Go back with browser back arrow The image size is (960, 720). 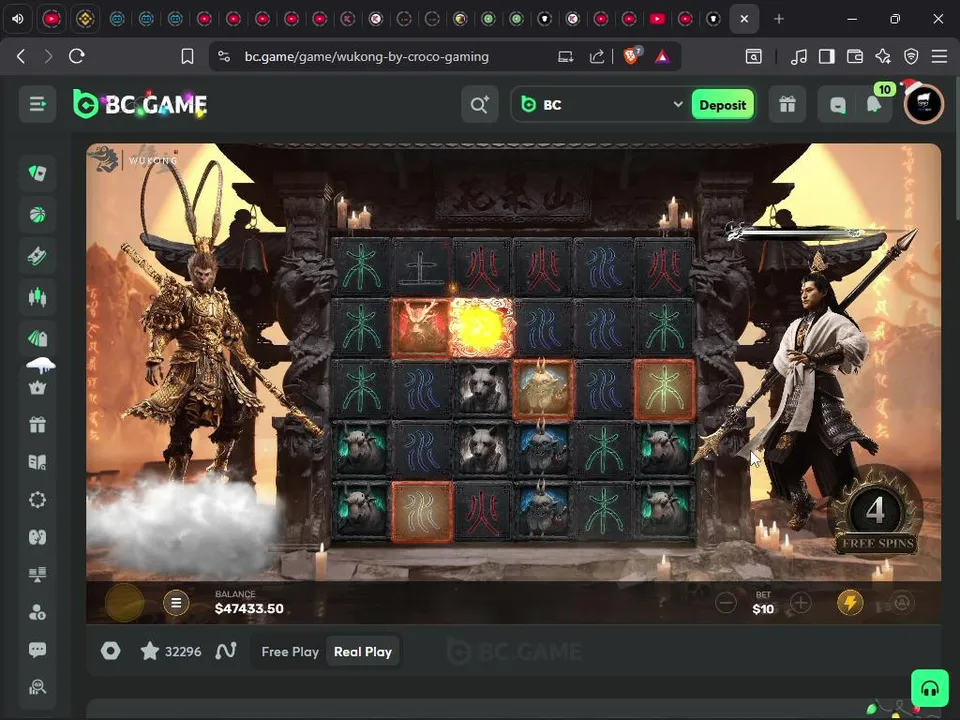21,56
